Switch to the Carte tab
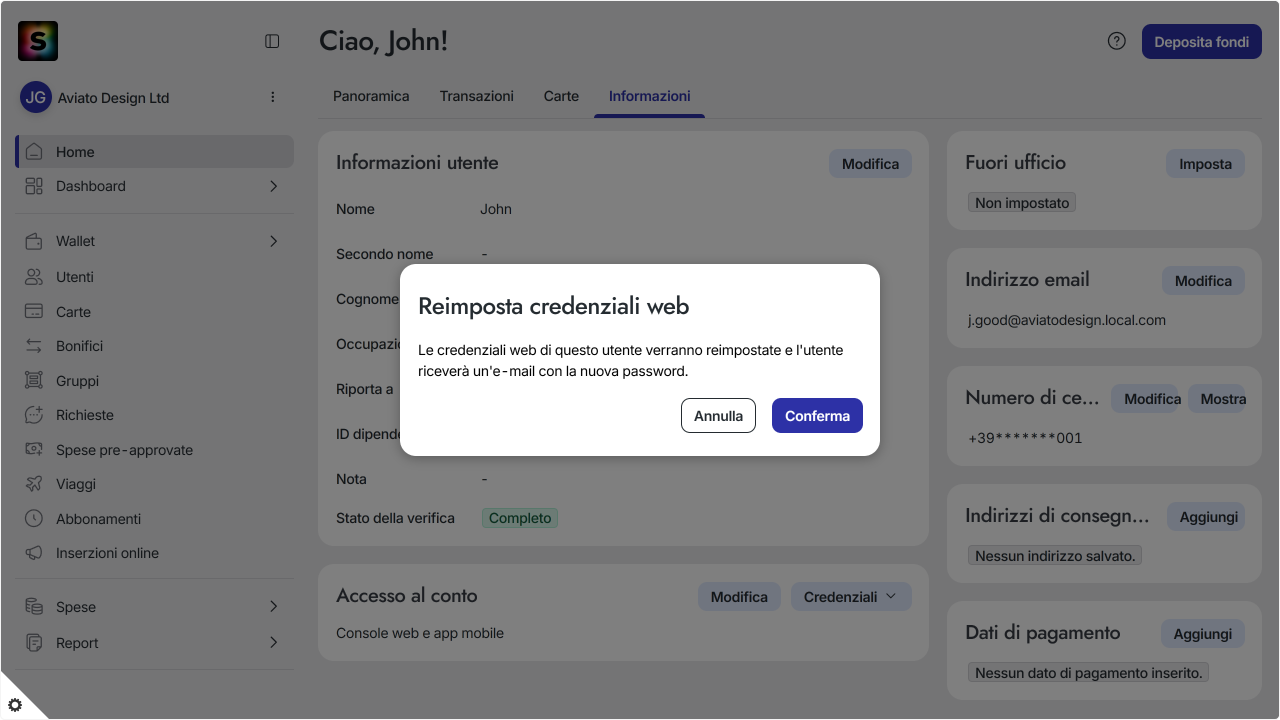 [x=561, y=96]
